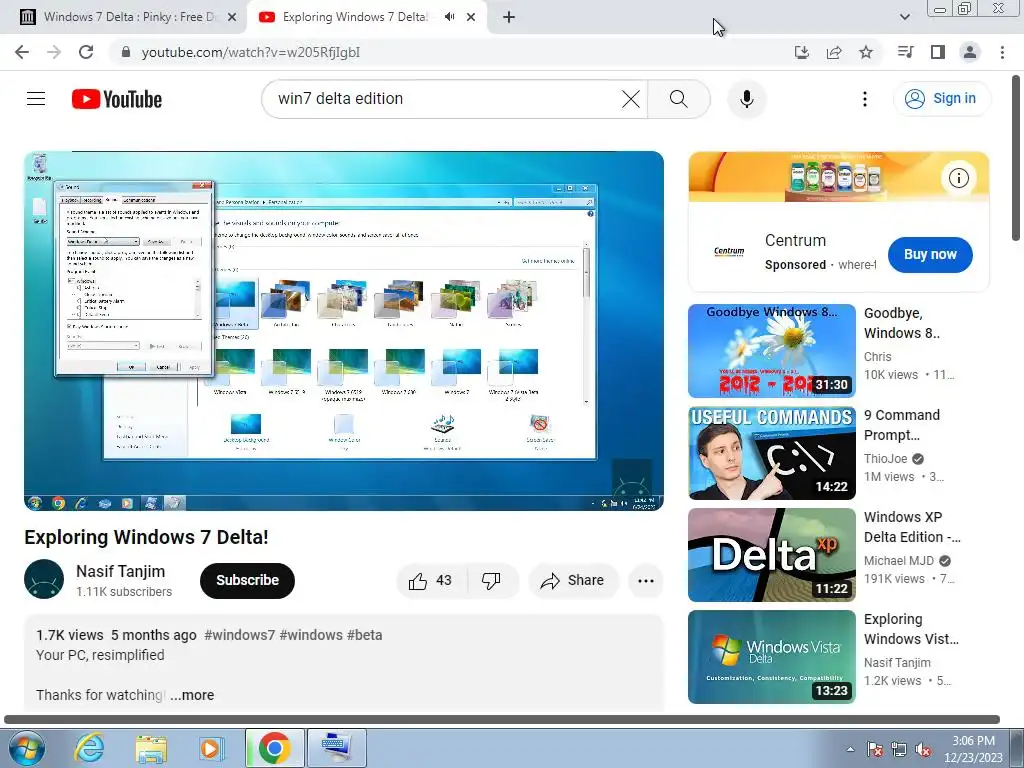Open Chrome profile avatar

point(970,52)
